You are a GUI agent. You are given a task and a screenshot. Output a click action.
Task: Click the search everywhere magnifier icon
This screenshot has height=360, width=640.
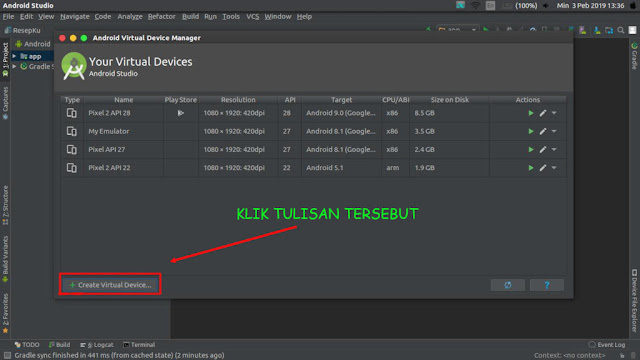620,30
